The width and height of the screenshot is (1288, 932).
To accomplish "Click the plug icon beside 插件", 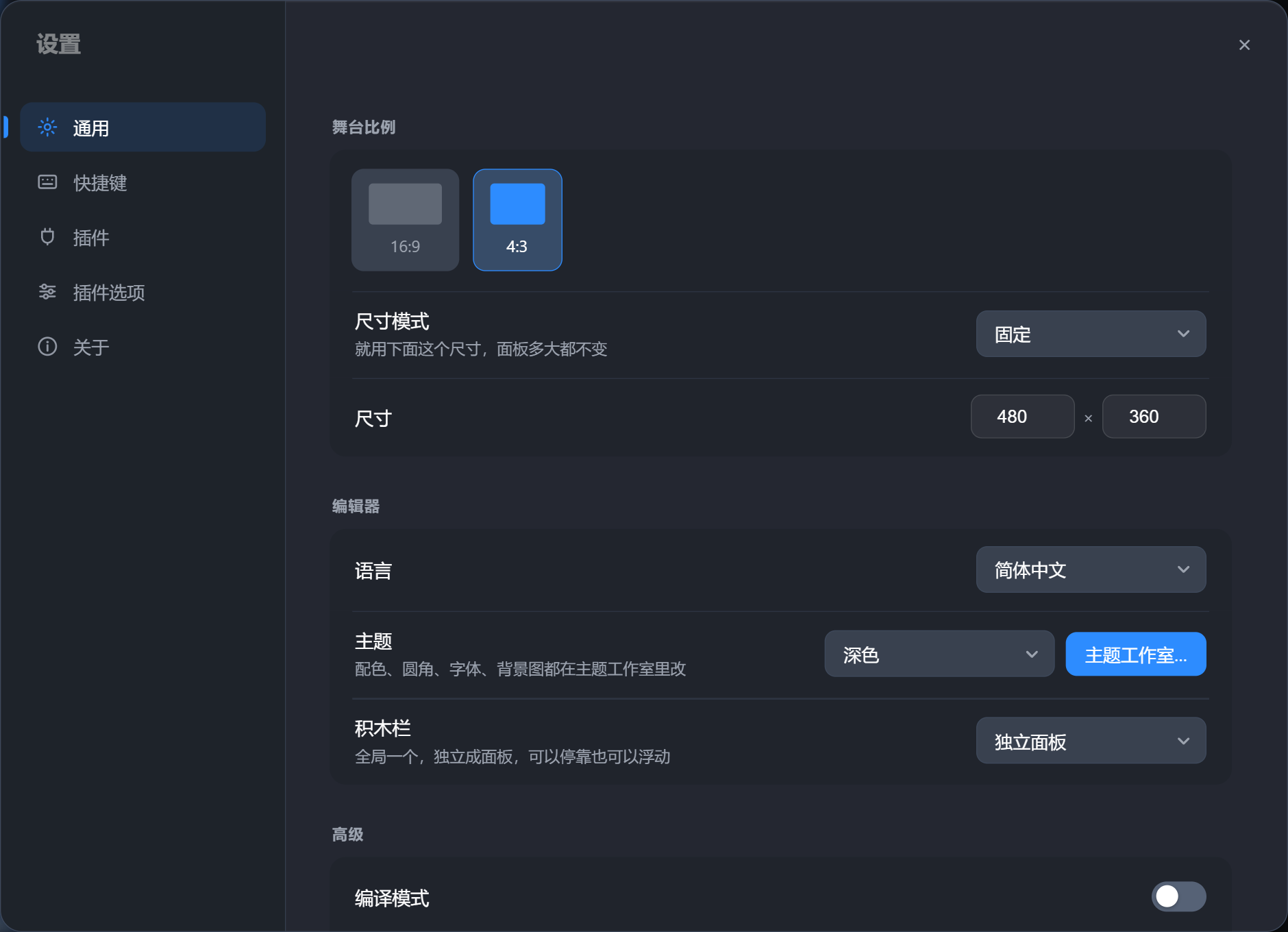I will click(x=47, y=237).
